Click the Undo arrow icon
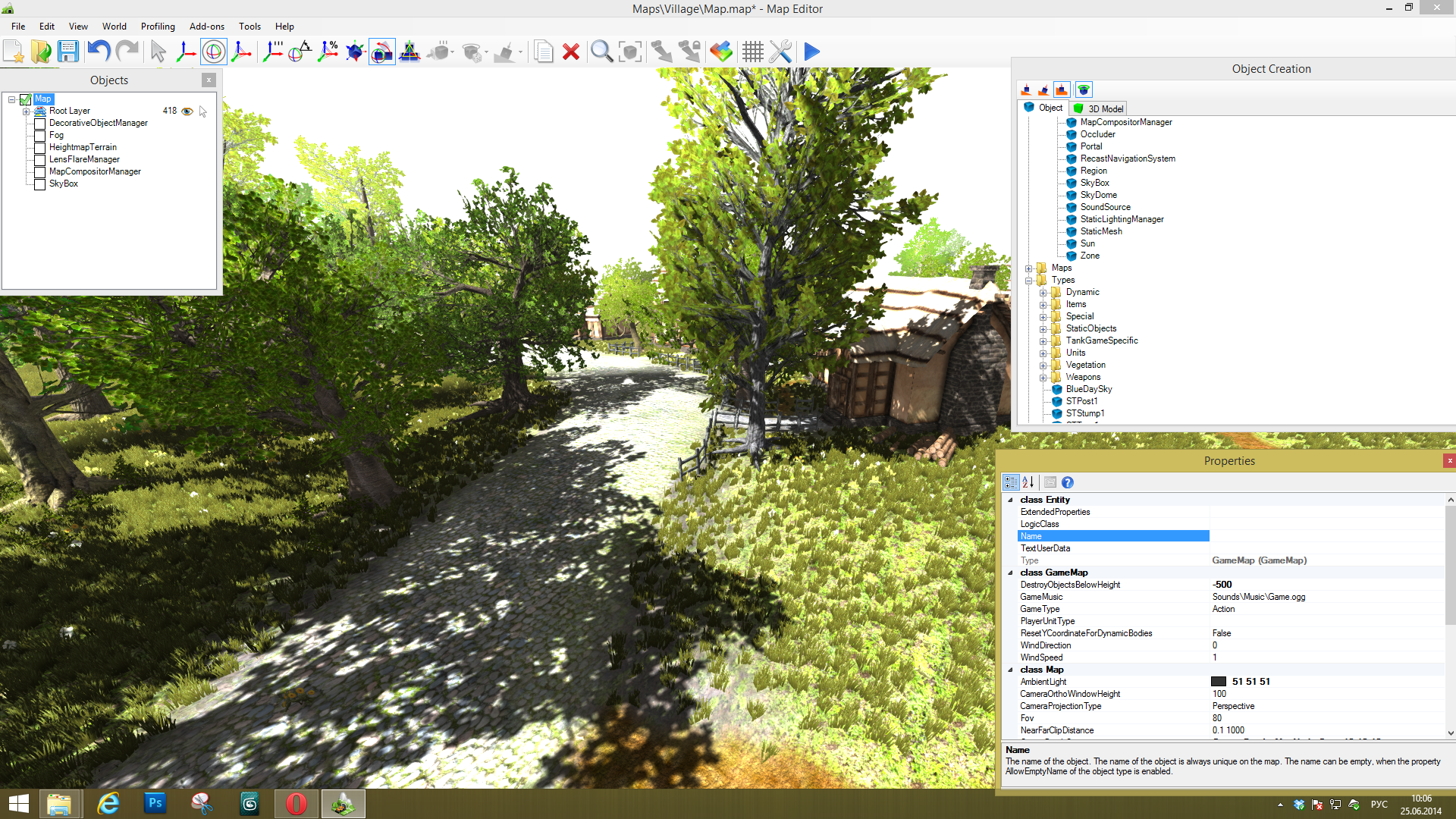Image resolution: width=1456 pixels, height=819 pixels. pyautogui.click(x=99, y=52)
